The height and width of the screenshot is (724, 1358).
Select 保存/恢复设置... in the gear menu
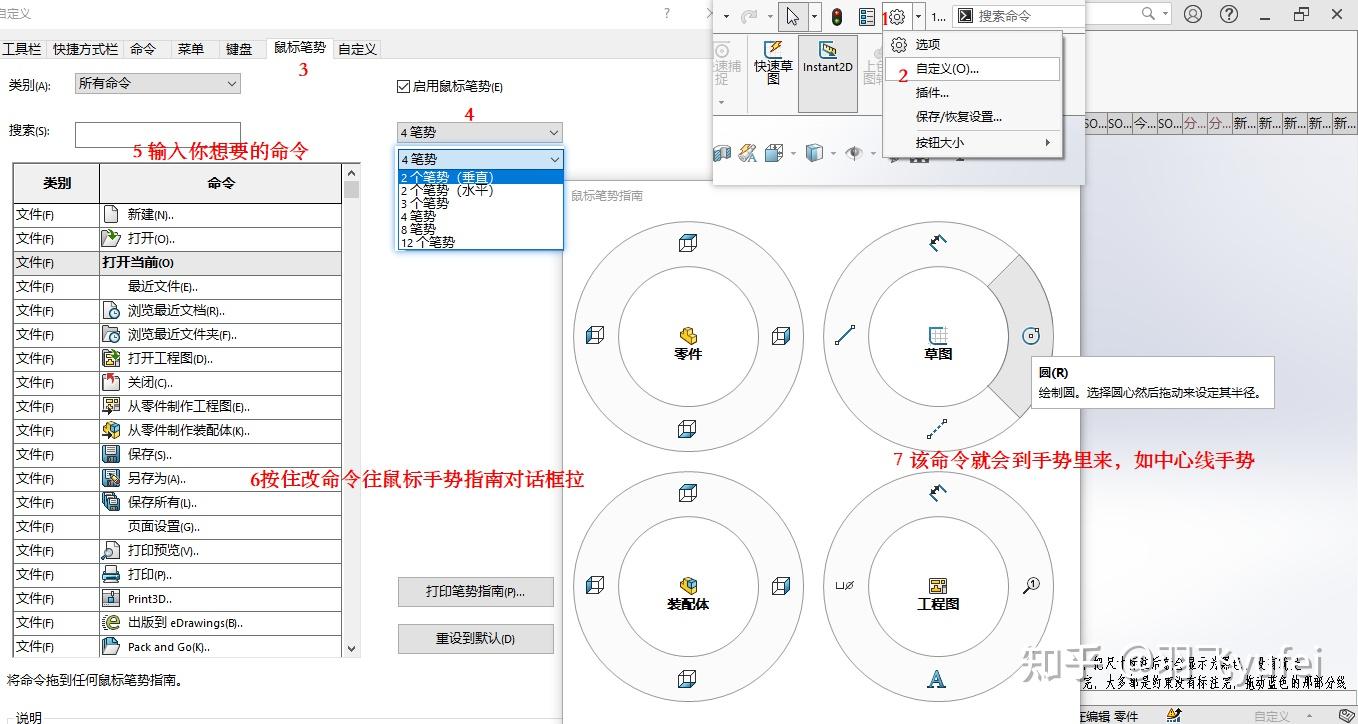972,117
